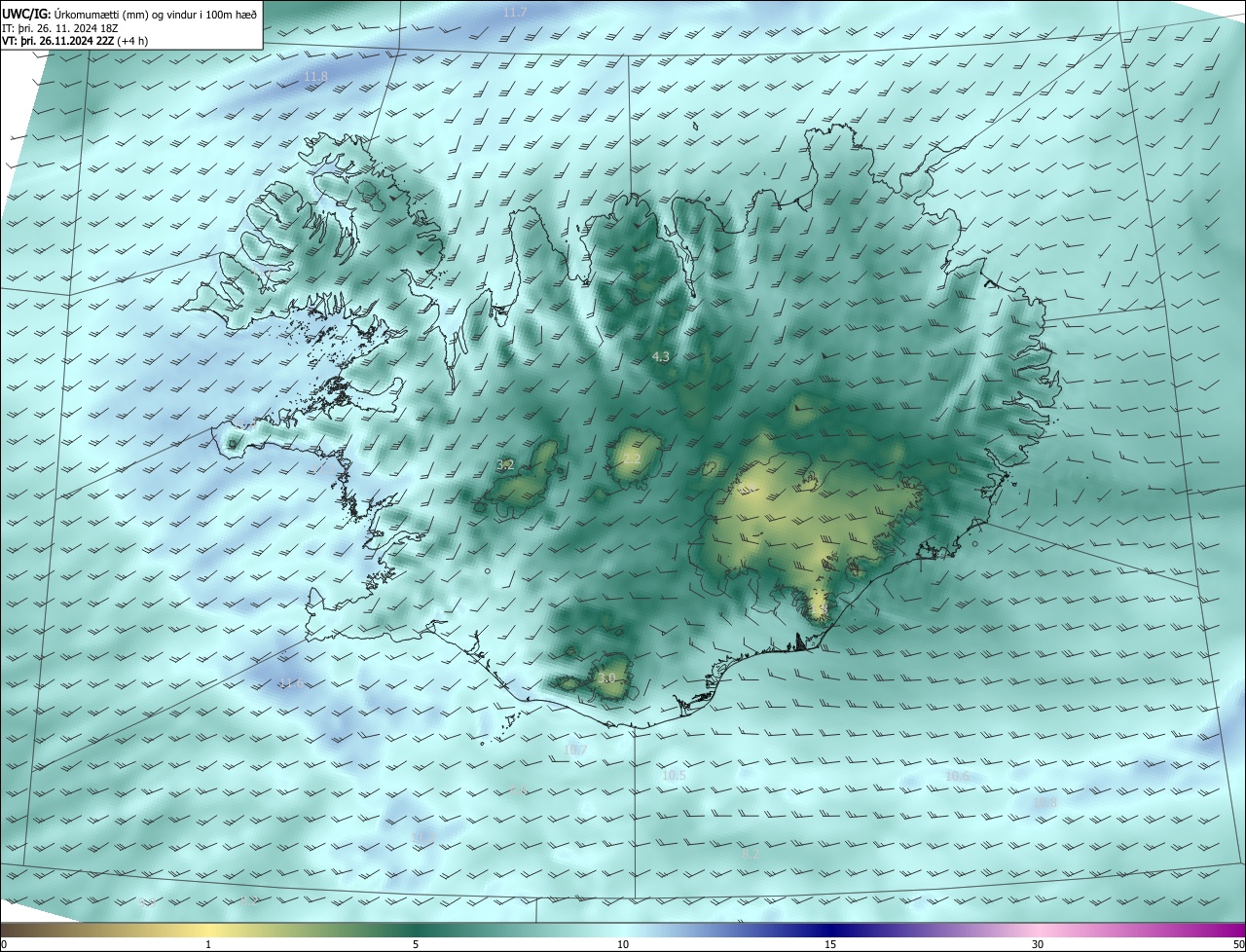Click the 10.5 value label in the sea
The width and height of the screenshot is (1246, 952).
pyautogui.click(x=674, y=776)
